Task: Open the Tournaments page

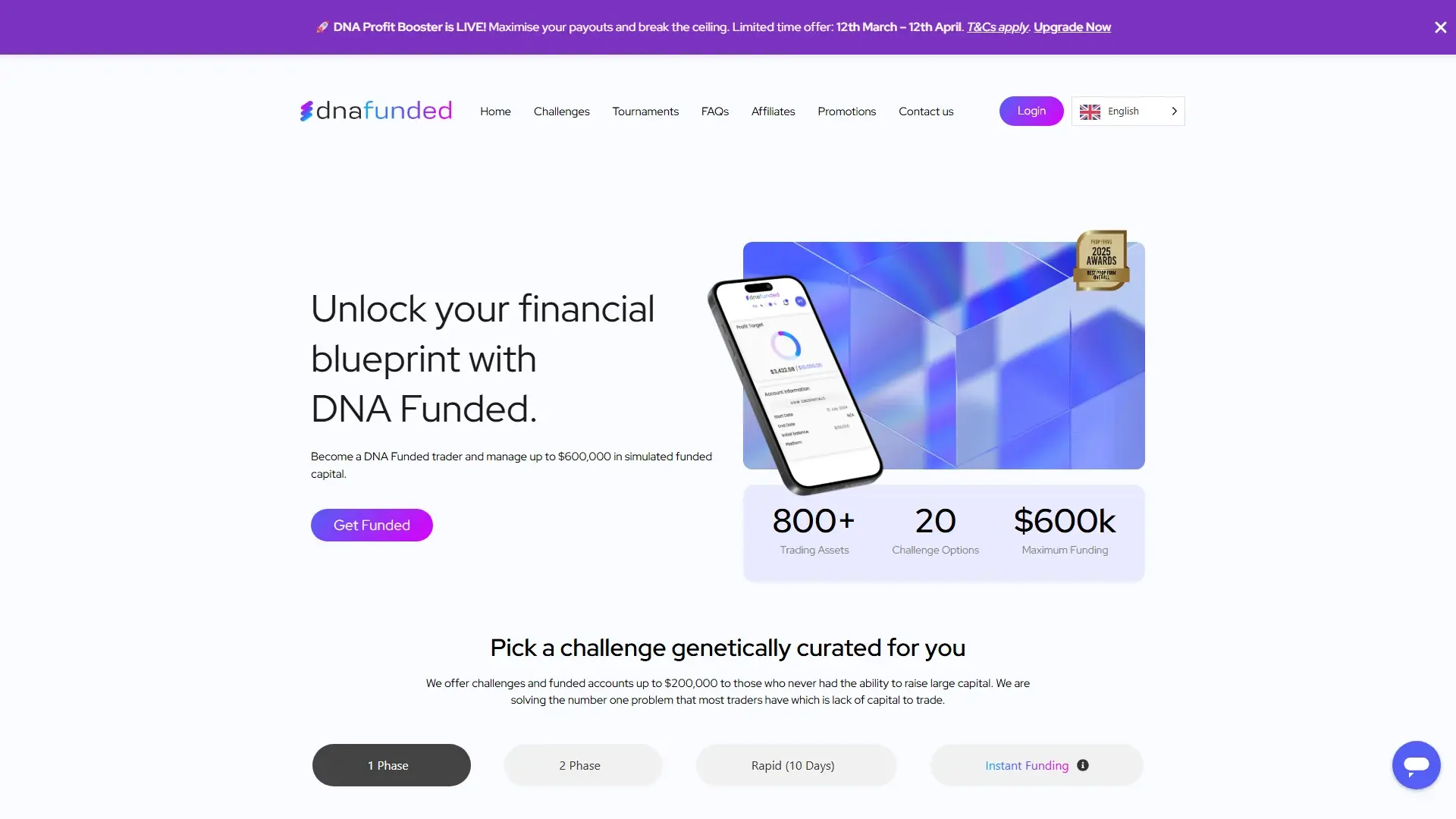Action: coord(645,111)
